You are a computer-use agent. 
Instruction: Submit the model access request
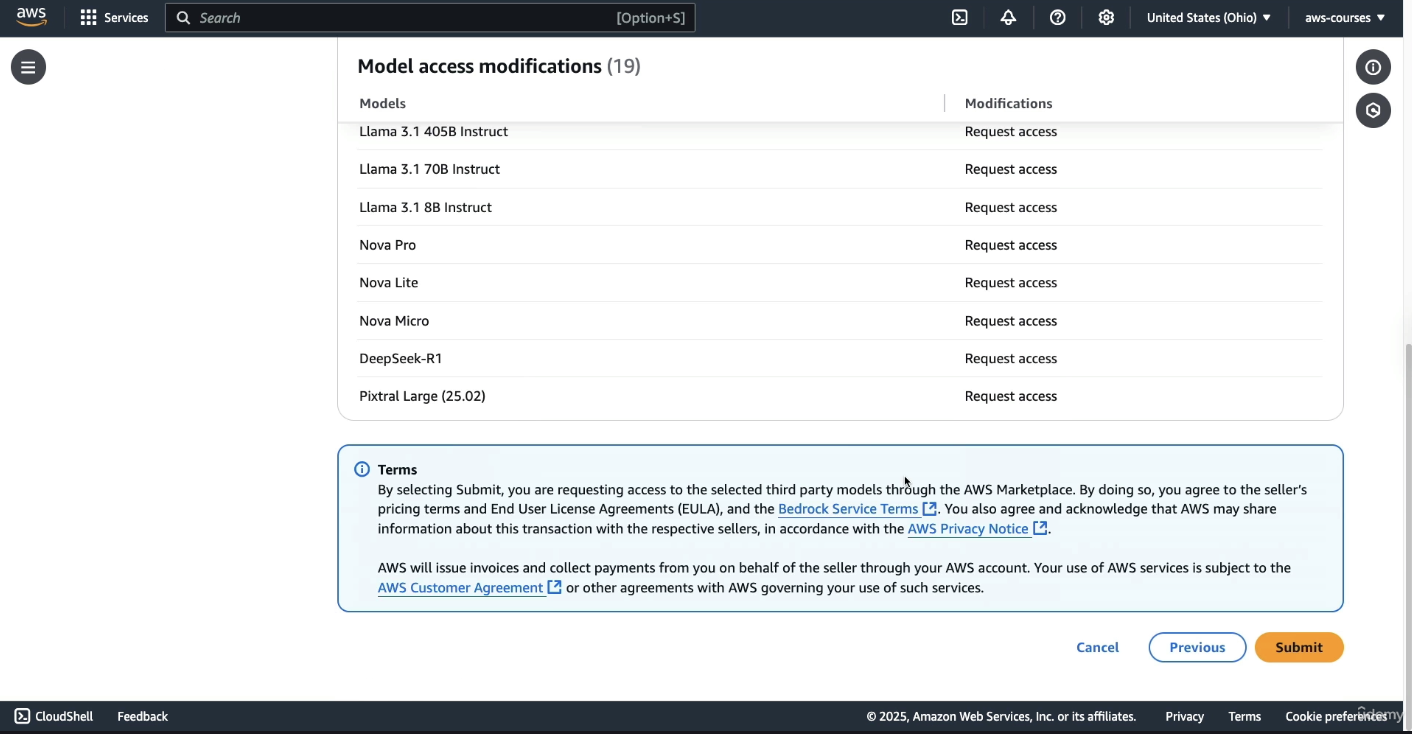[x=1299, y=647]
